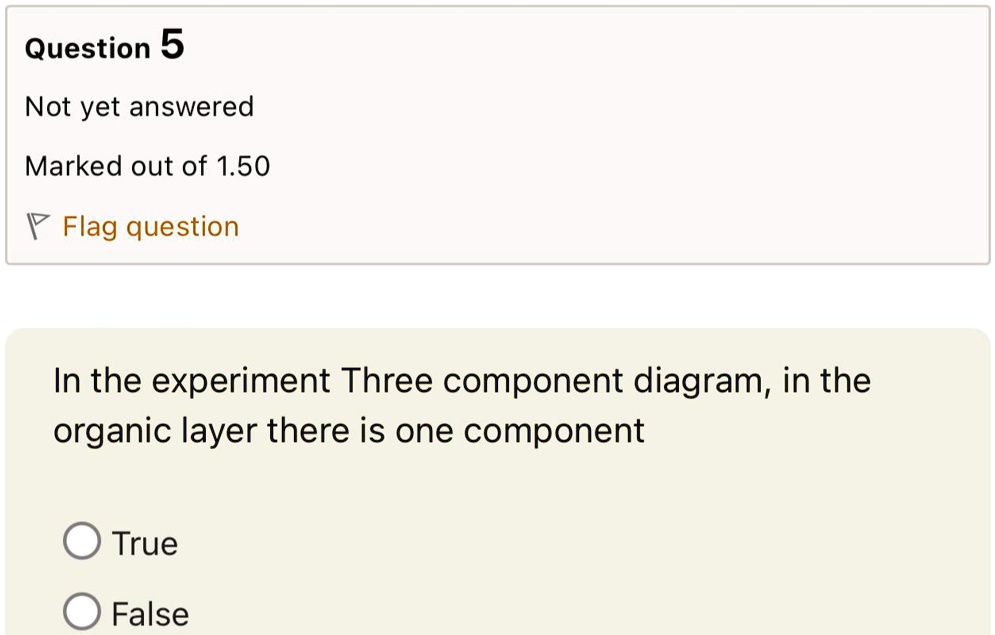This screenshot has width=995, height=635.
Task: Choose the "False" answer label text
Action: [150, 614]
